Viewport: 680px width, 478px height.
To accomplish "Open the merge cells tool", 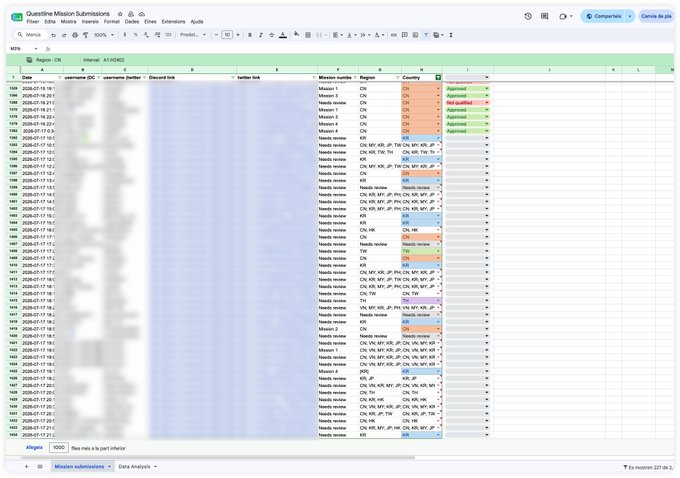I will point(319,35).
